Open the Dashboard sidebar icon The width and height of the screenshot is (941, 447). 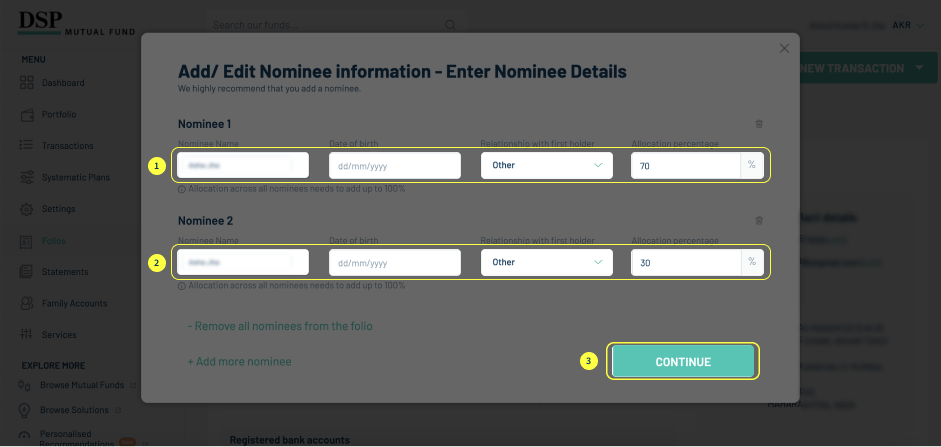click(x=27, y=83)
